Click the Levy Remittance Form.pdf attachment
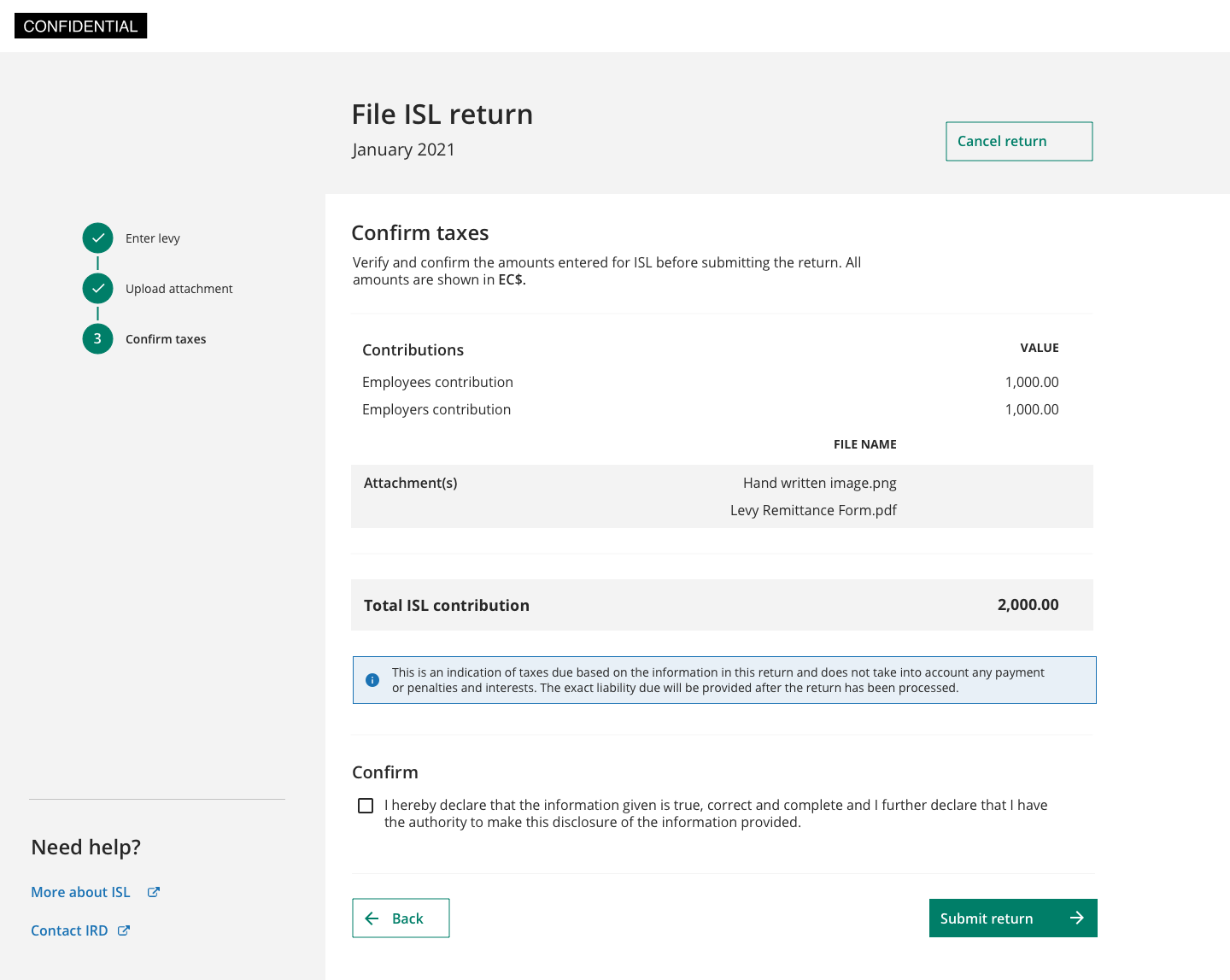Viewport: 1230px width, 980px height. tap(813, 510)
